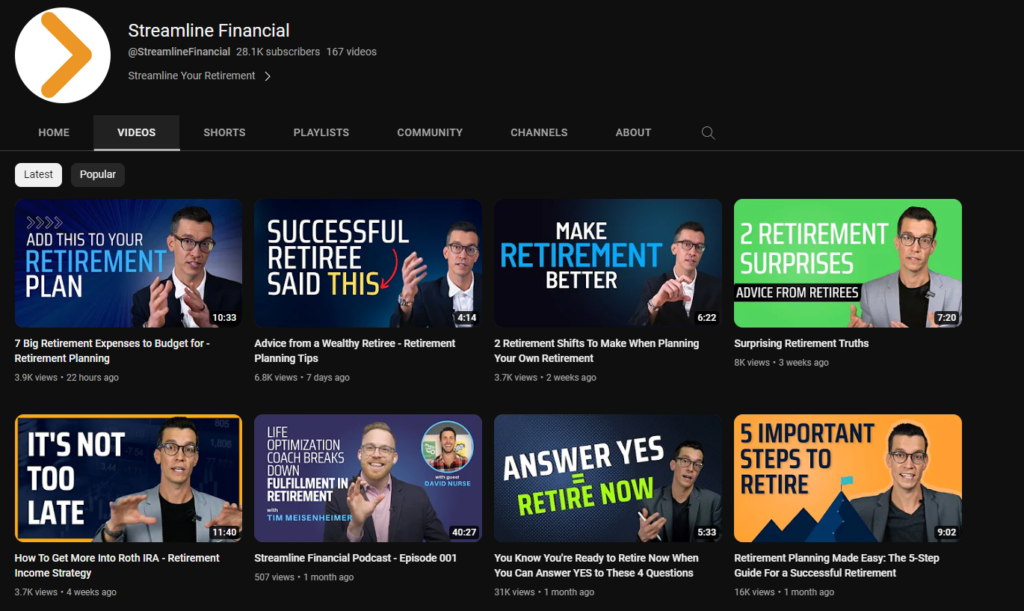Expand channel description chevron arrow
The image size is (1024, 611).
[x=268, y=76]
